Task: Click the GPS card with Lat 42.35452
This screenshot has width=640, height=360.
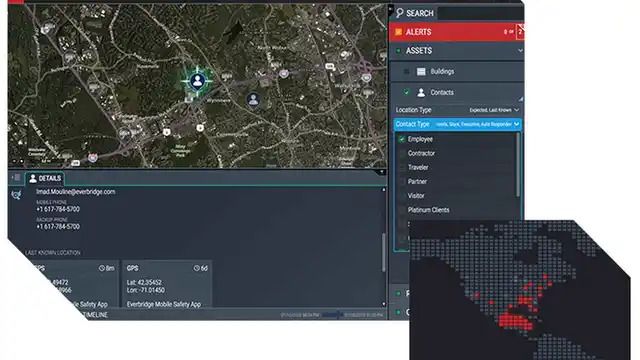Action: tap(167, 284)
